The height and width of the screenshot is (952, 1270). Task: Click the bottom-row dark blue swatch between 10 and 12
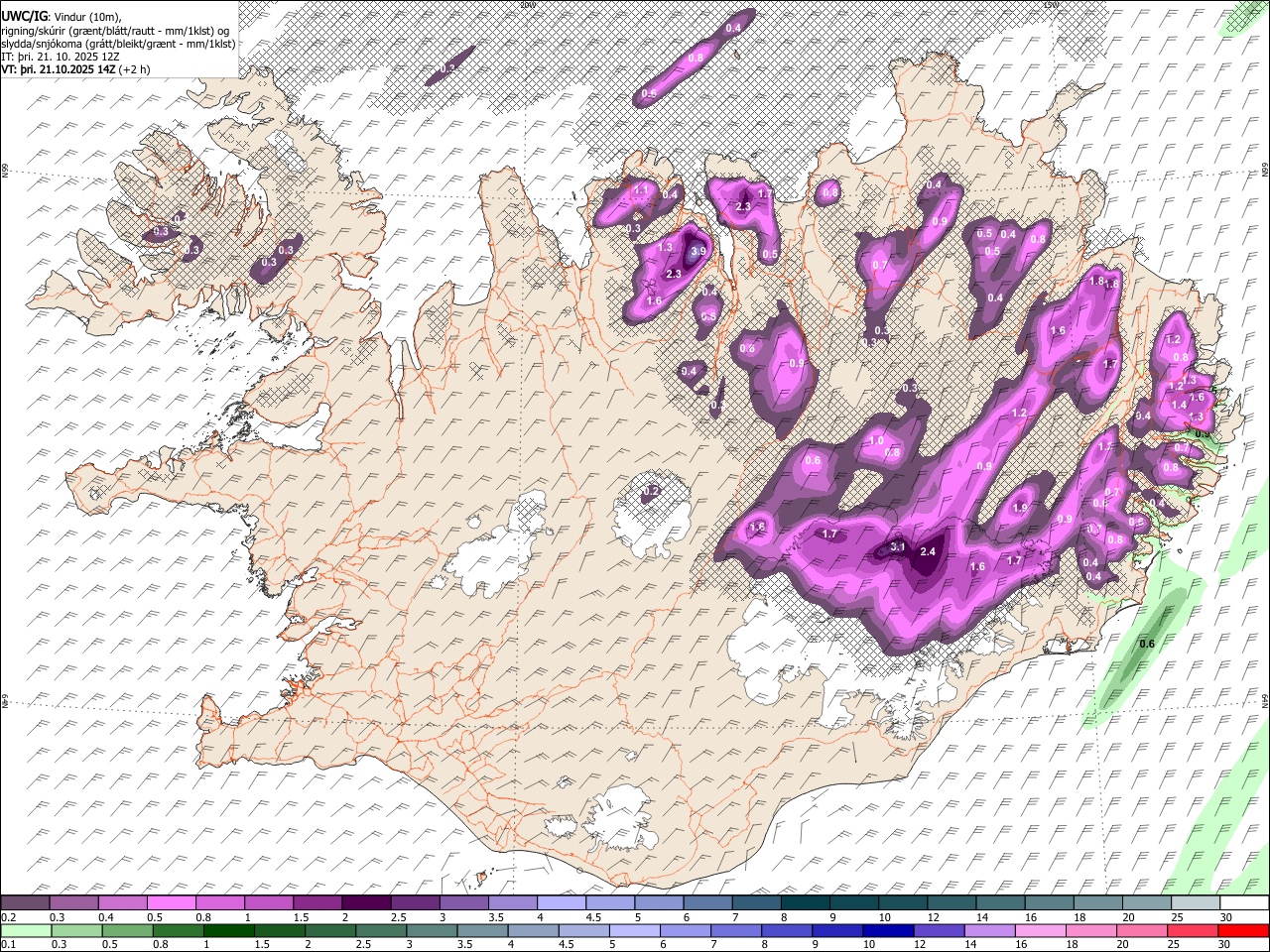[x=888, y=930]
